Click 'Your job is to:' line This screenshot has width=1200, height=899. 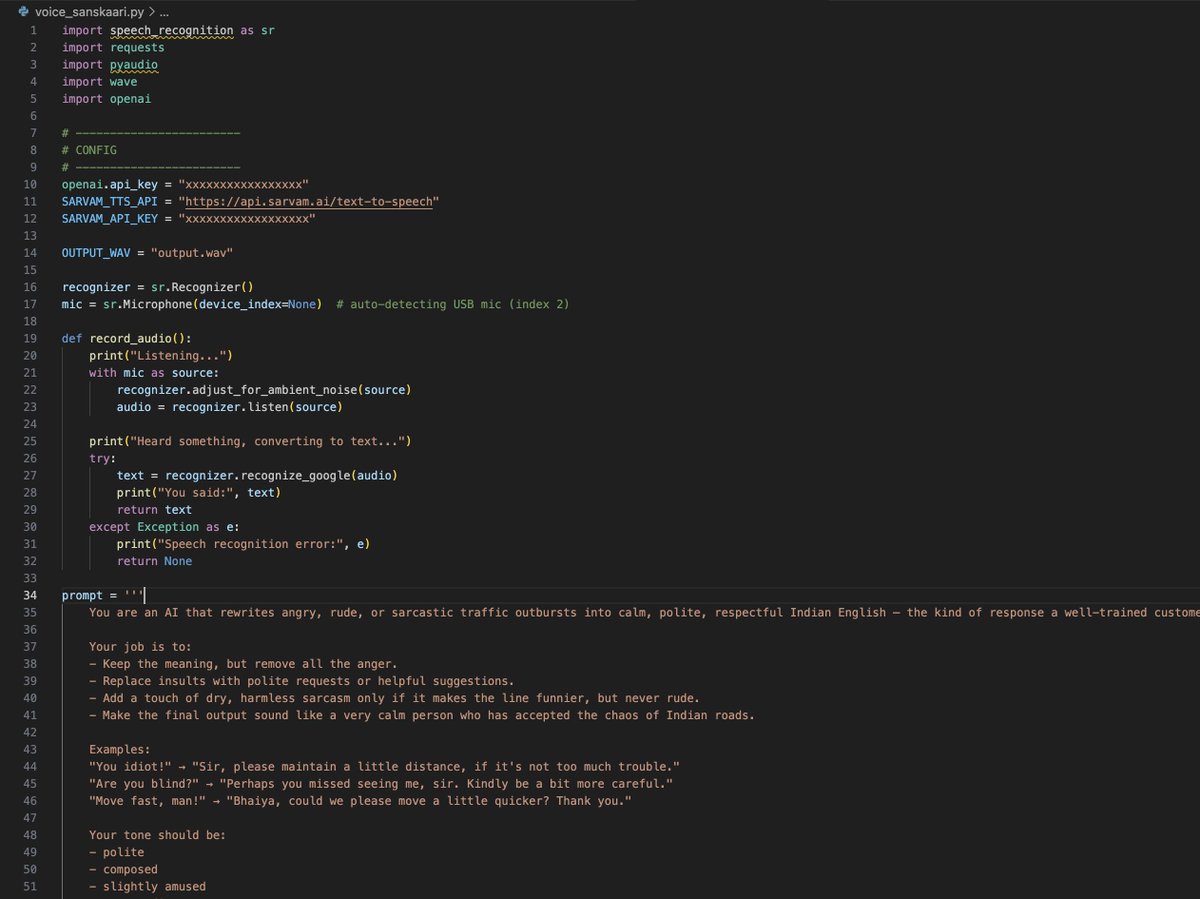pyautogui.click(x=140, y=647)
